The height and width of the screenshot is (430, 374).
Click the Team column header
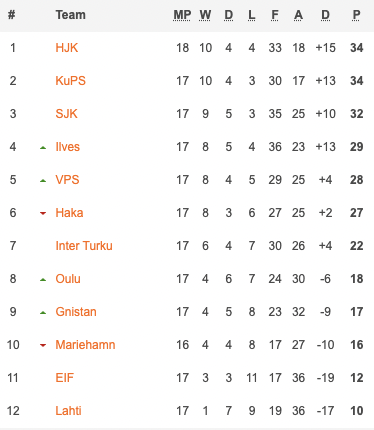[71, 15]
